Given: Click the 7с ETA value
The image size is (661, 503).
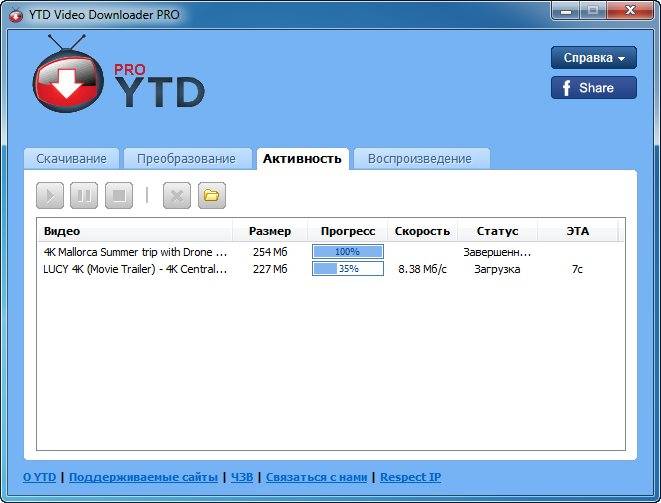Looking at the screenshot, I should 577,269.
